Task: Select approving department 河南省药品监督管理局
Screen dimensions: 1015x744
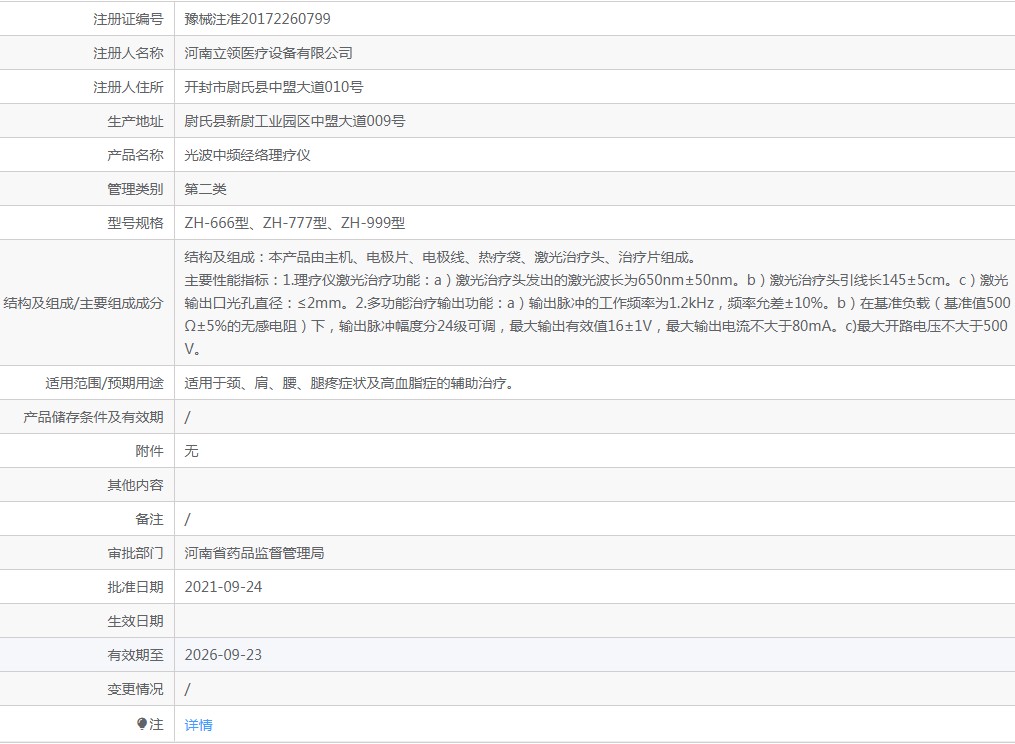Action: [254, 553]
